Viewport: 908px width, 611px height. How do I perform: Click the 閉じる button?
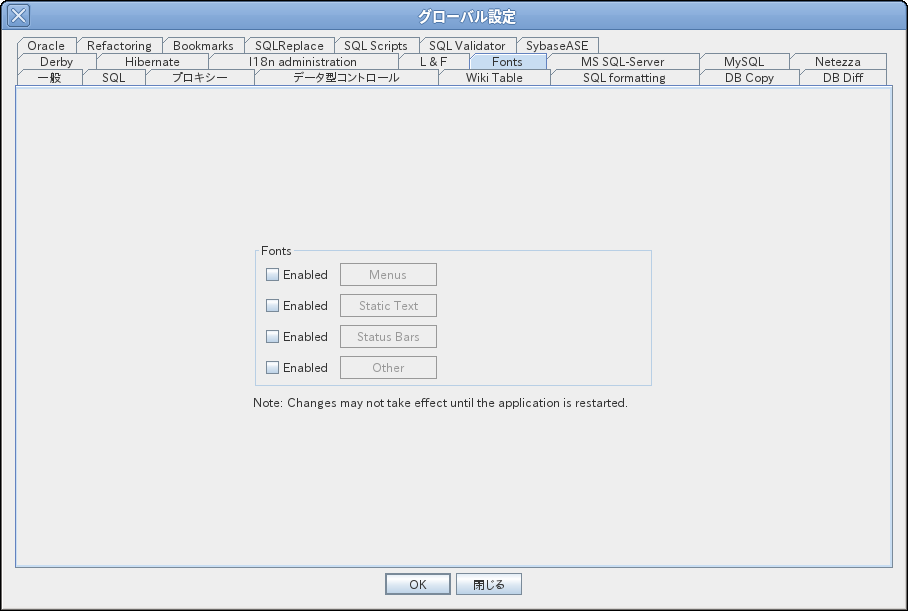(x=489, y=584)
